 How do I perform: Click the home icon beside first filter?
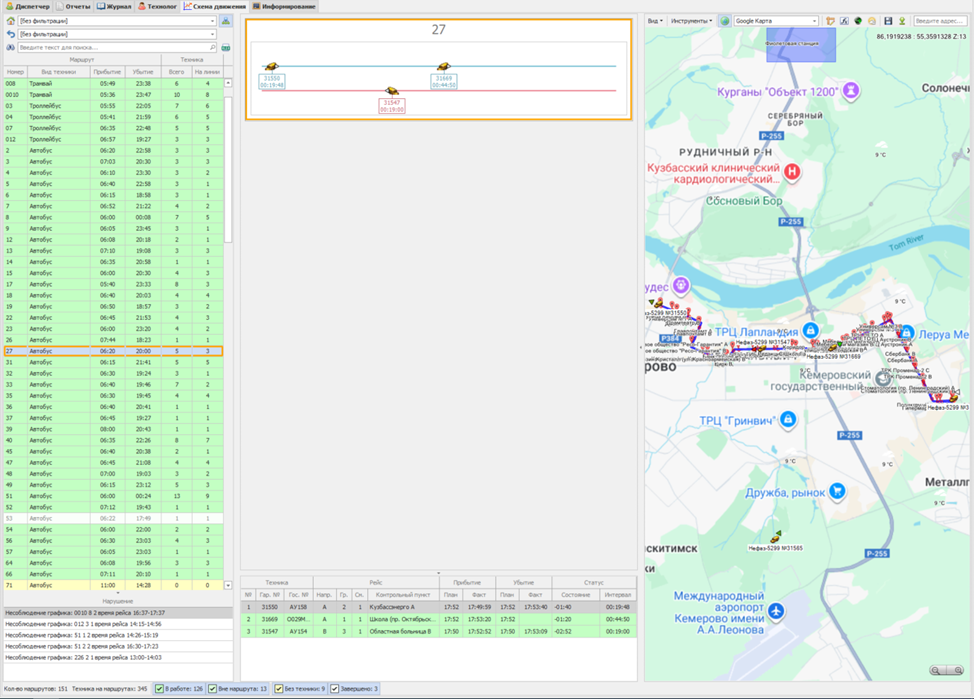click(x=10, y=21)
